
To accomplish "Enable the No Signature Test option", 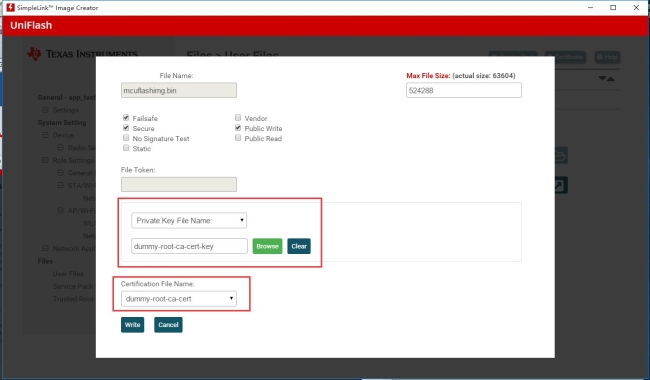I will click(x=126, y=138).
